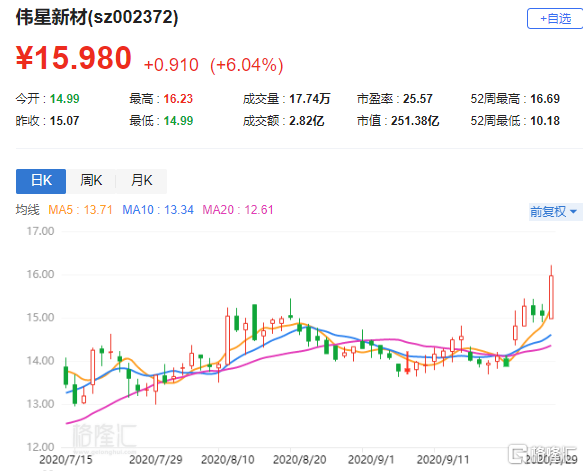Screen dimensions: 583x471
Task: Click the 12.00 y-axis label
Action: [x=41, y=447]
